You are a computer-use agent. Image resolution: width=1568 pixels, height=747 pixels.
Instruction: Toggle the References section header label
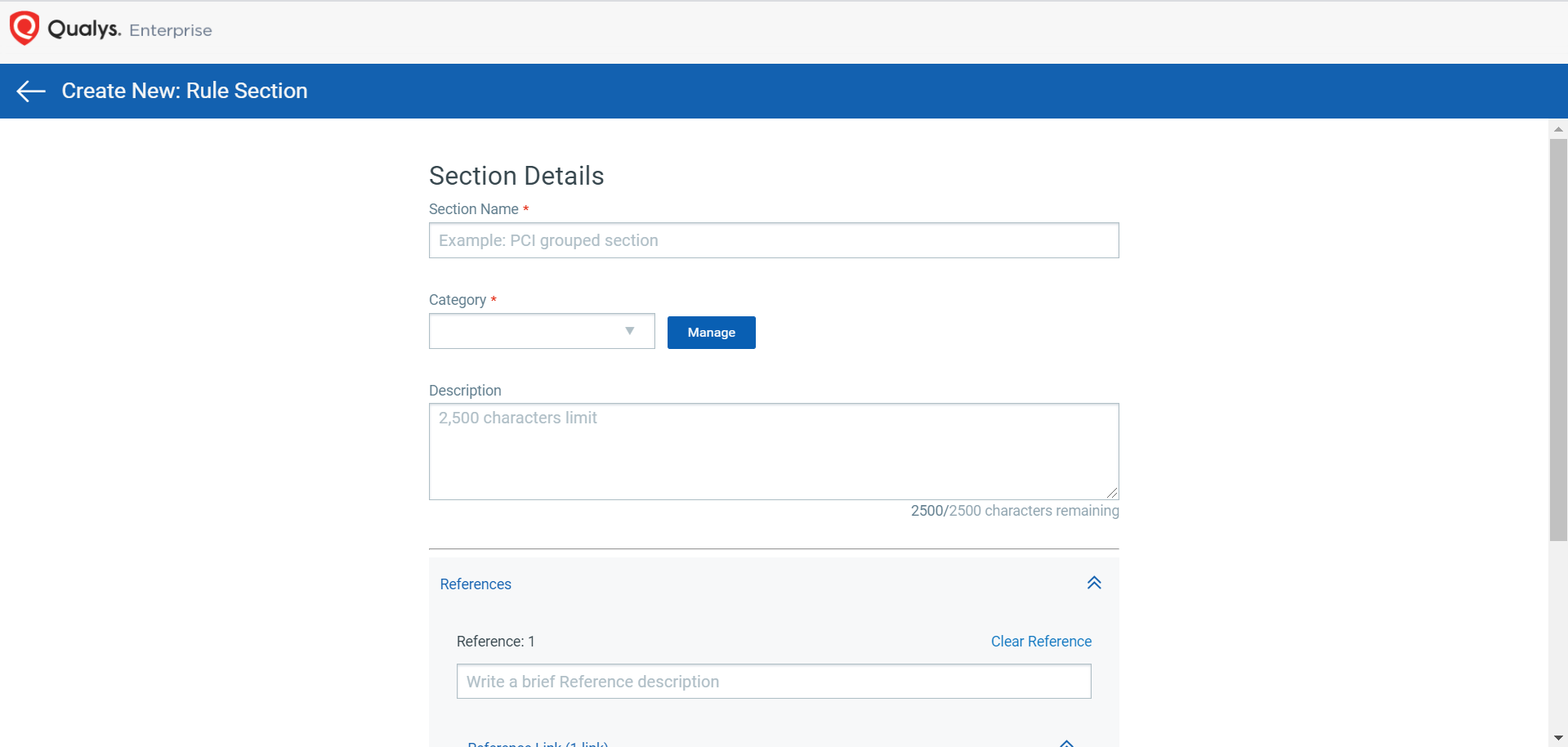[476, 584]
